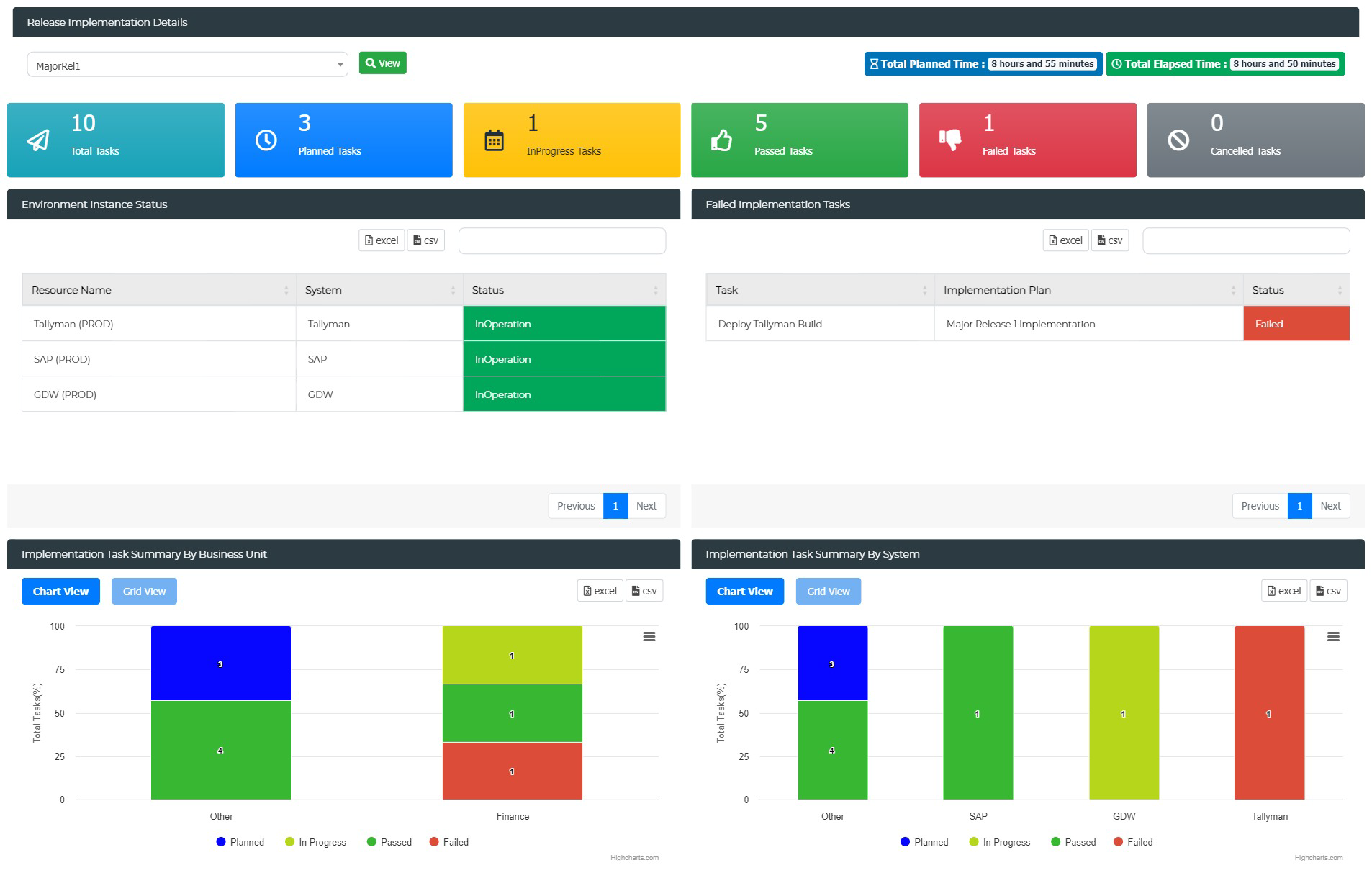Export System summary to excel
The height and width of the screenshot is (896, 1372).
pos(1284,591)
